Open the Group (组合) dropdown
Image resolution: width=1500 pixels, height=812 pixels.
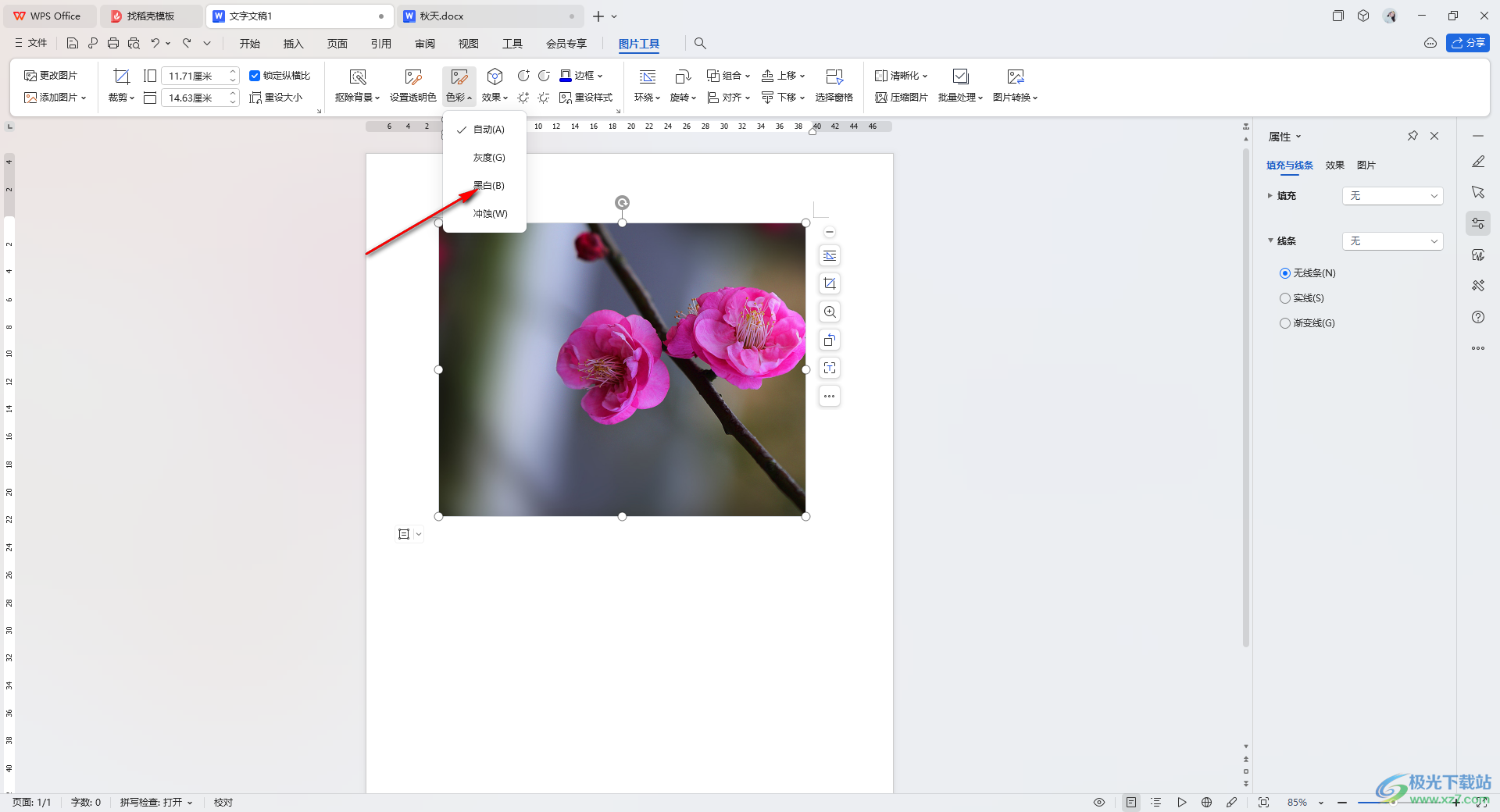coord(728,76)
